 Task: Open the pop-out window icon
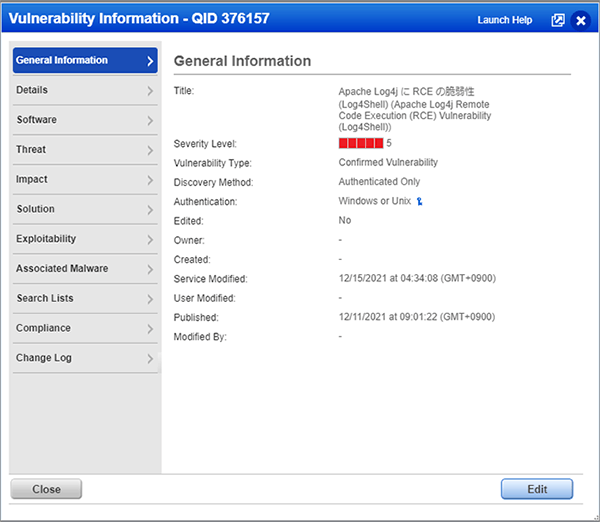[x=558, y=20]
